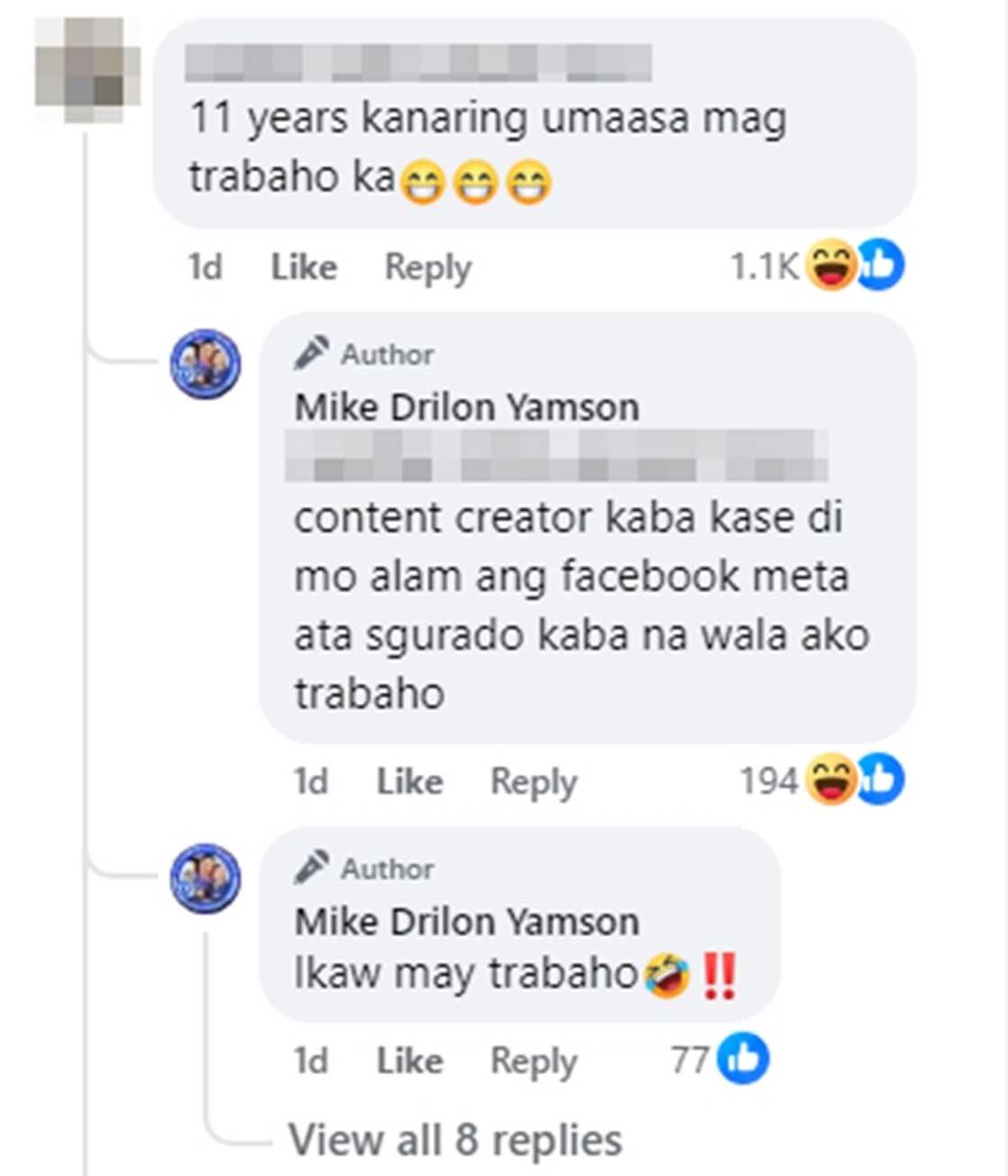Click haha reaction icon beside 194 count
Screen dimensions: 1008x1176
click(x=830, y=779)
